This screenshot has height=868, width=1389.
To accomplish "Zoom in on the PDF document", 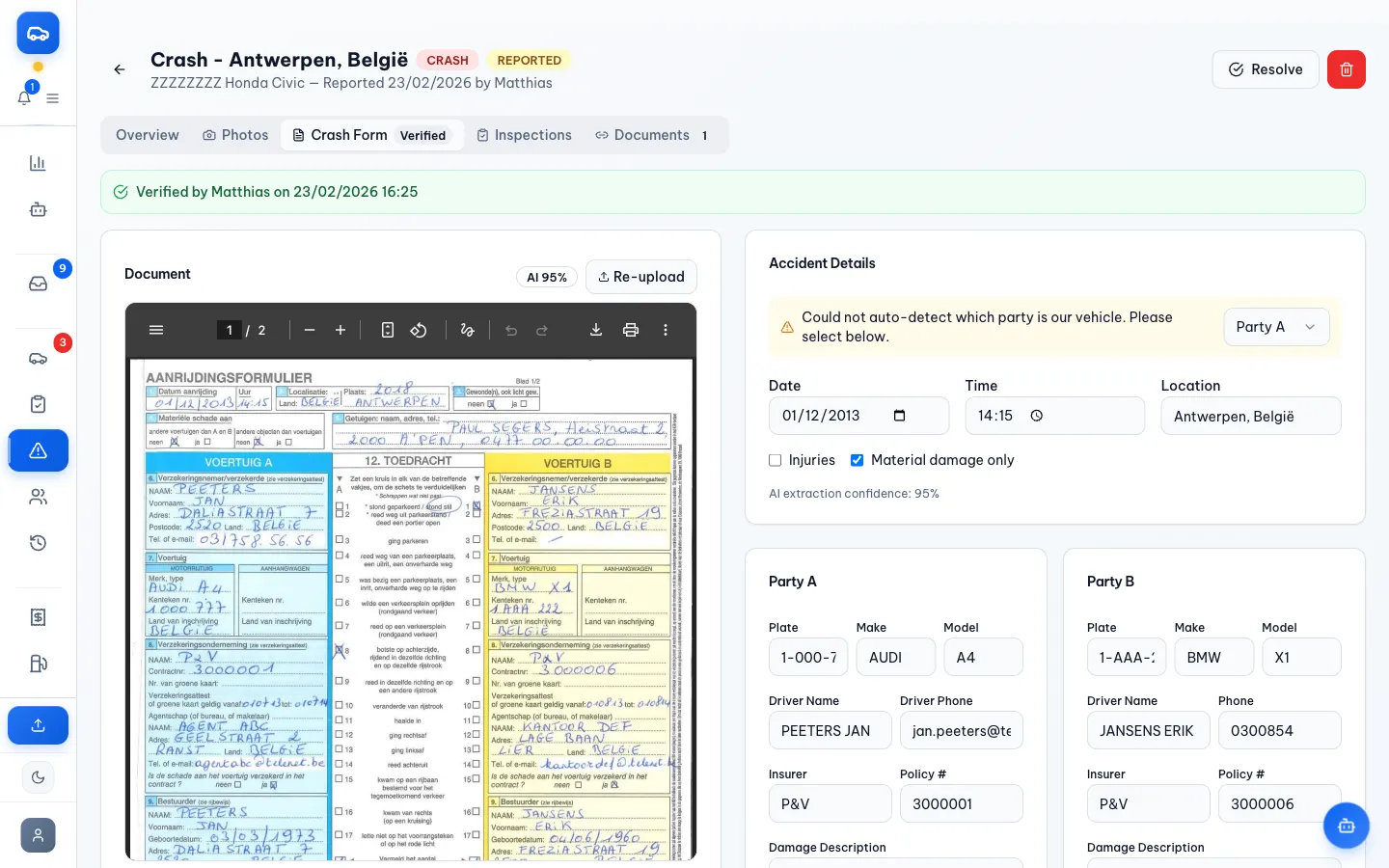I will click(x=340, y=330).
